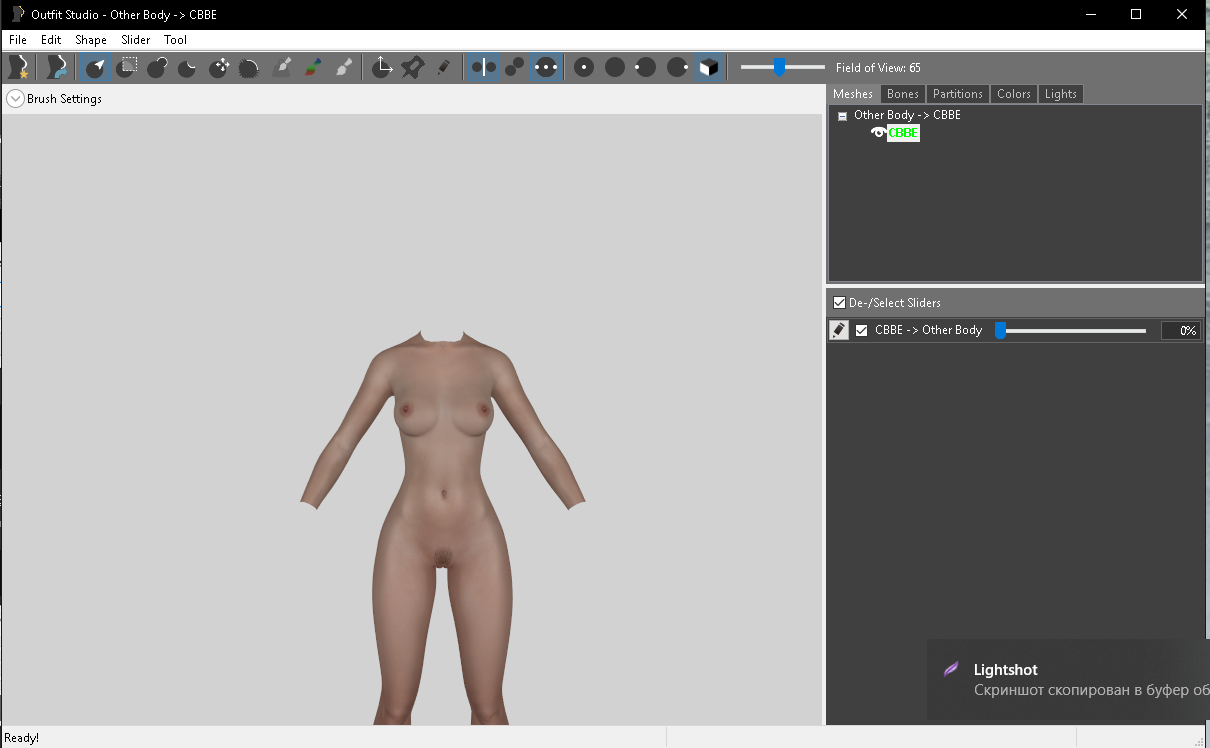The width and height of the screenshot is (1210, 748).
Task: Toggle the CBBE -> Other Body checkbox
Action: pyautogui.click(x=862, y=331)
